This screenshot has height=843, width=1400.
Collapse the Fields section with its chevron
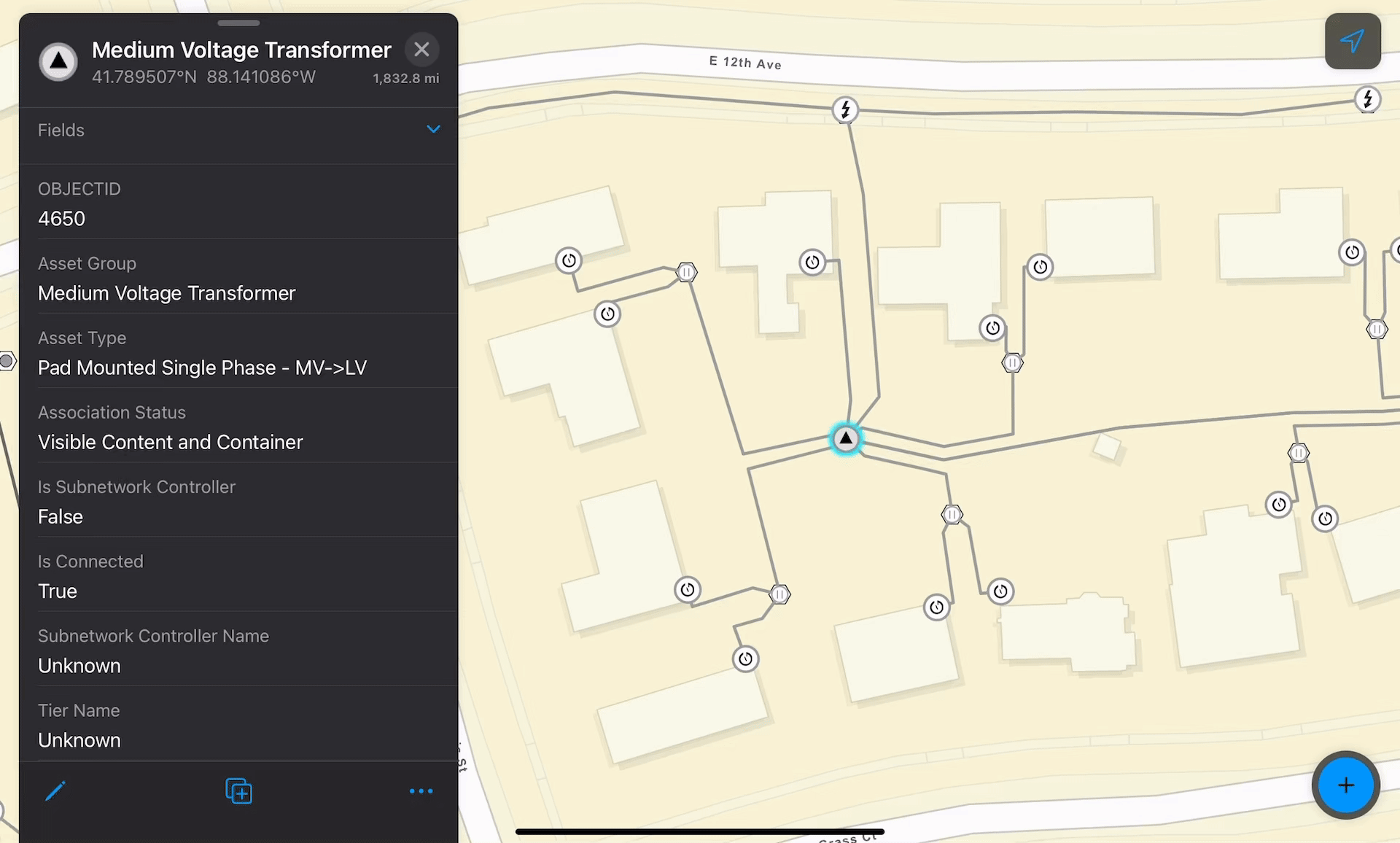pyautogui.click(x=433, y=129)
